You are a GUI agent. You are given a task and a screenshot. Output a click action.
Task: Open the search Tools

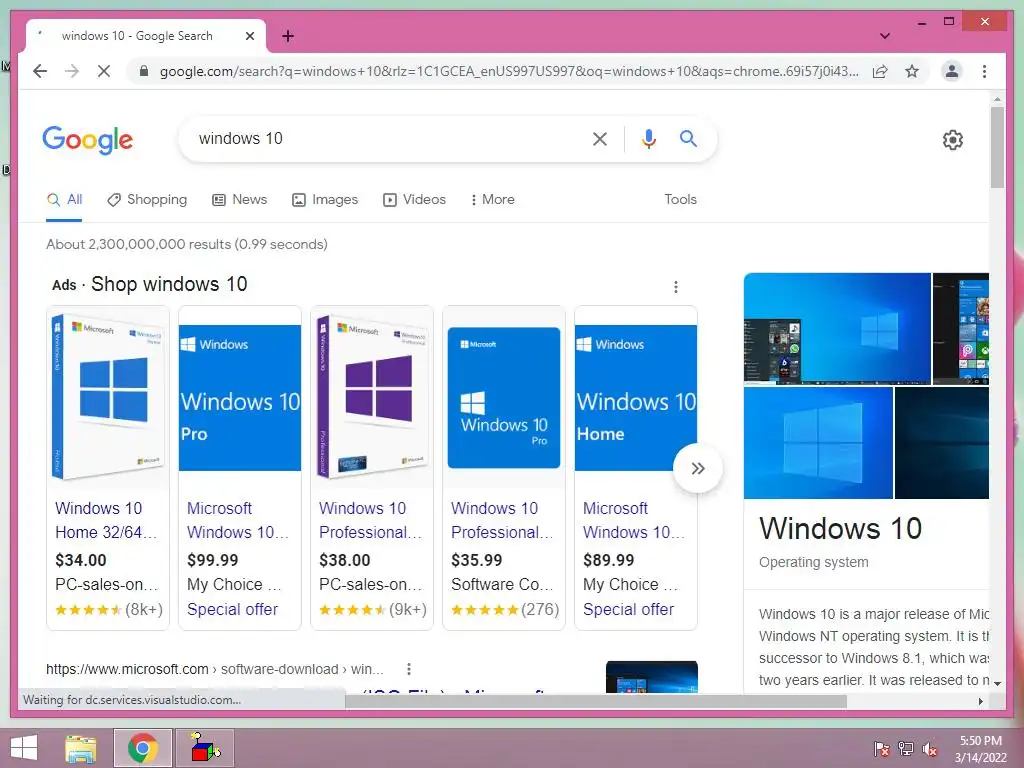click(x=680, y=200)
